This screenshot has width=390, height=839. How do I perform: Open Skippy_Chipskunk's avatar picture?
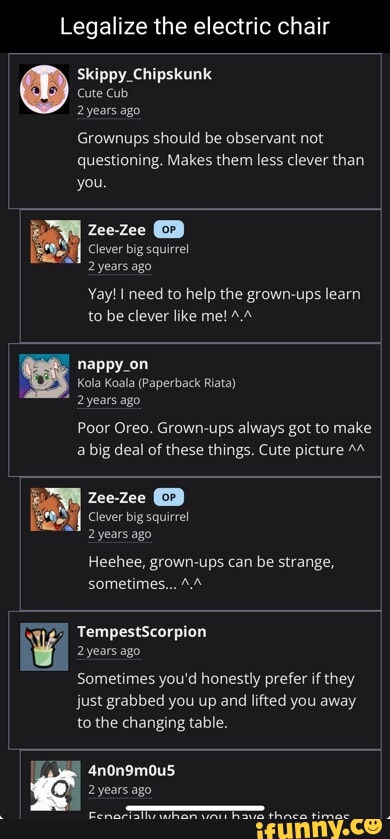[44, 89]
